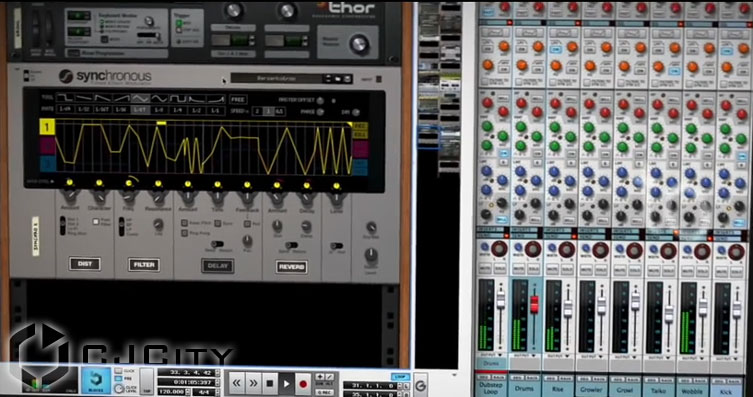Click the filter Freq knob
The image size is (753, 397).
click(x=129, y=196)
